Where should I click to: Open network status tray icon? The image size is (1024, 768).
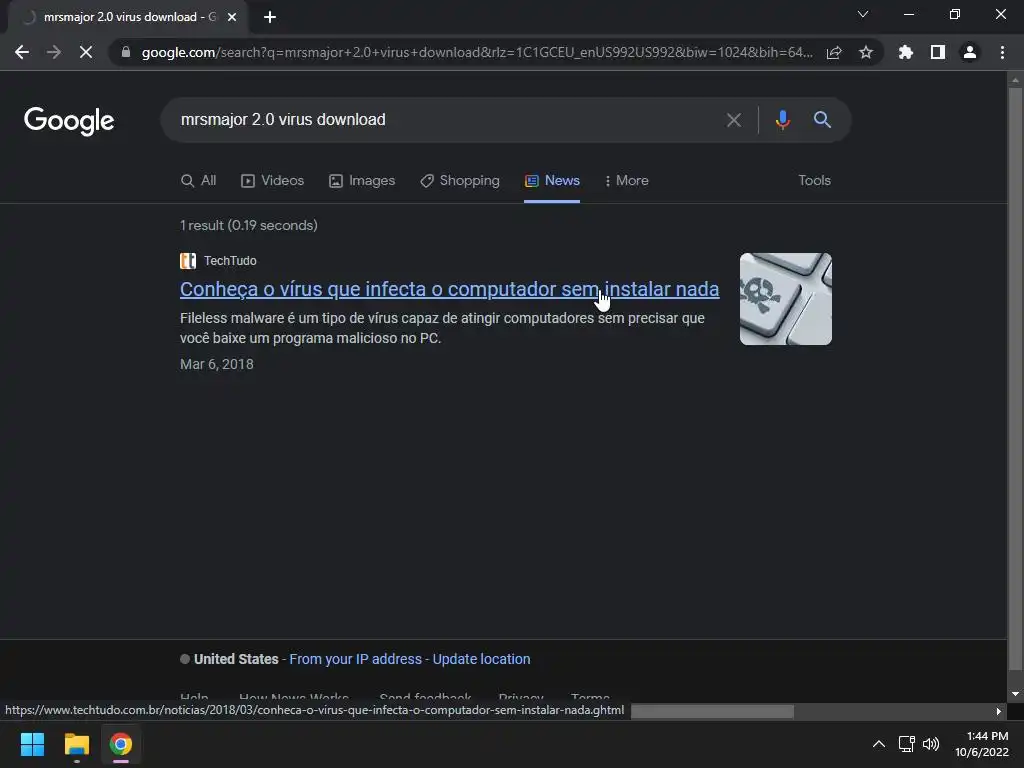906,744
